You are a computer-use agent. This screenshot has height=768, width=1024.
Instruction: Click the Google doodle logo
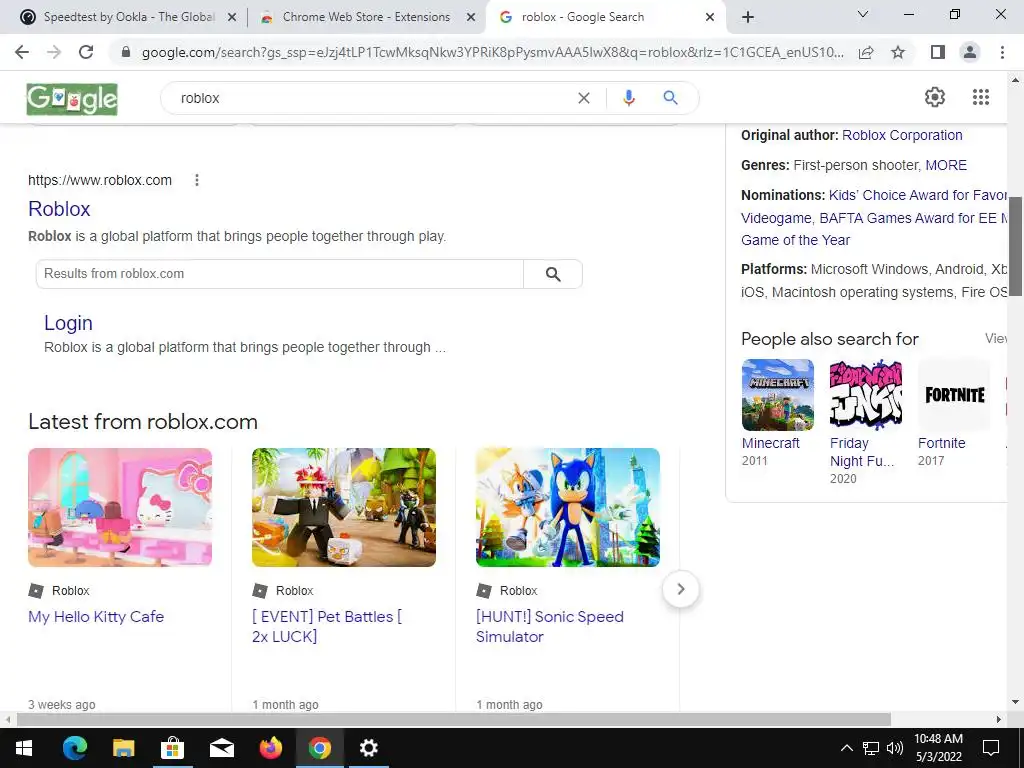tap(72, 99)
